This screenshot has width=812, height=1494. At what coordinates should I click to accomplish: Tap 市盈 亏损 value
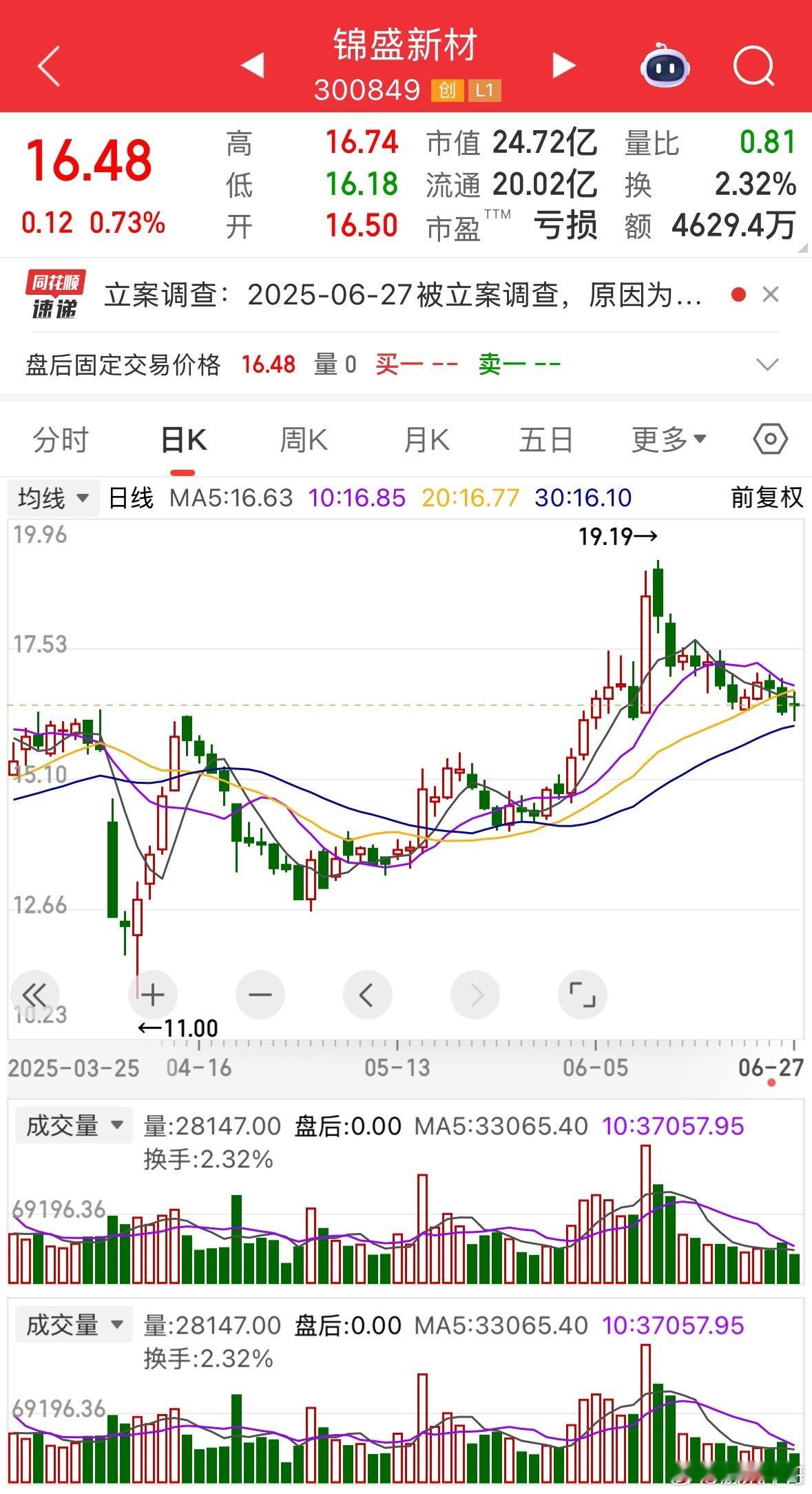point(512,225)
